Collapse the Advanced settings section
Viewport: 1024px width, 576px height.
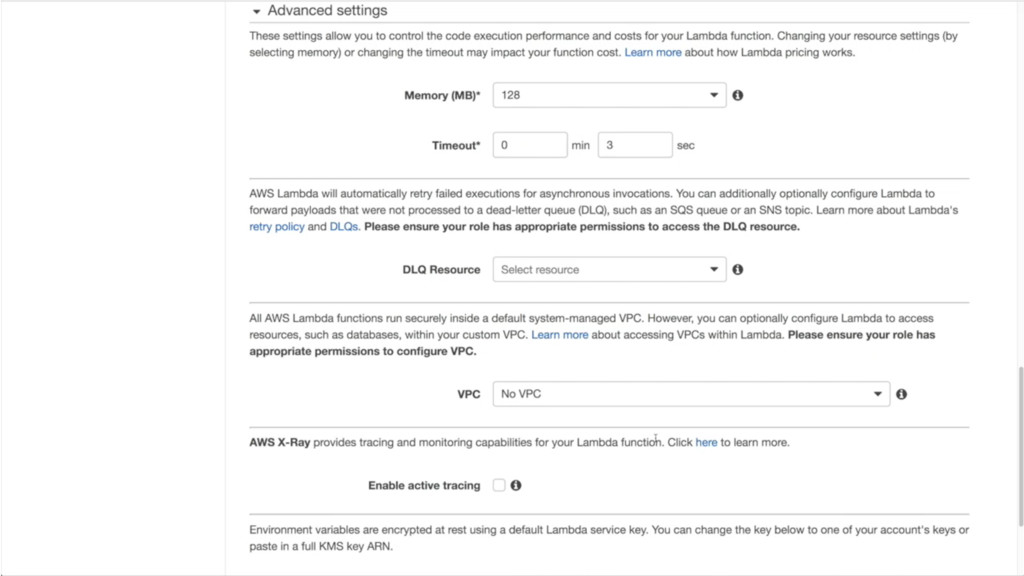click(257, 12)
